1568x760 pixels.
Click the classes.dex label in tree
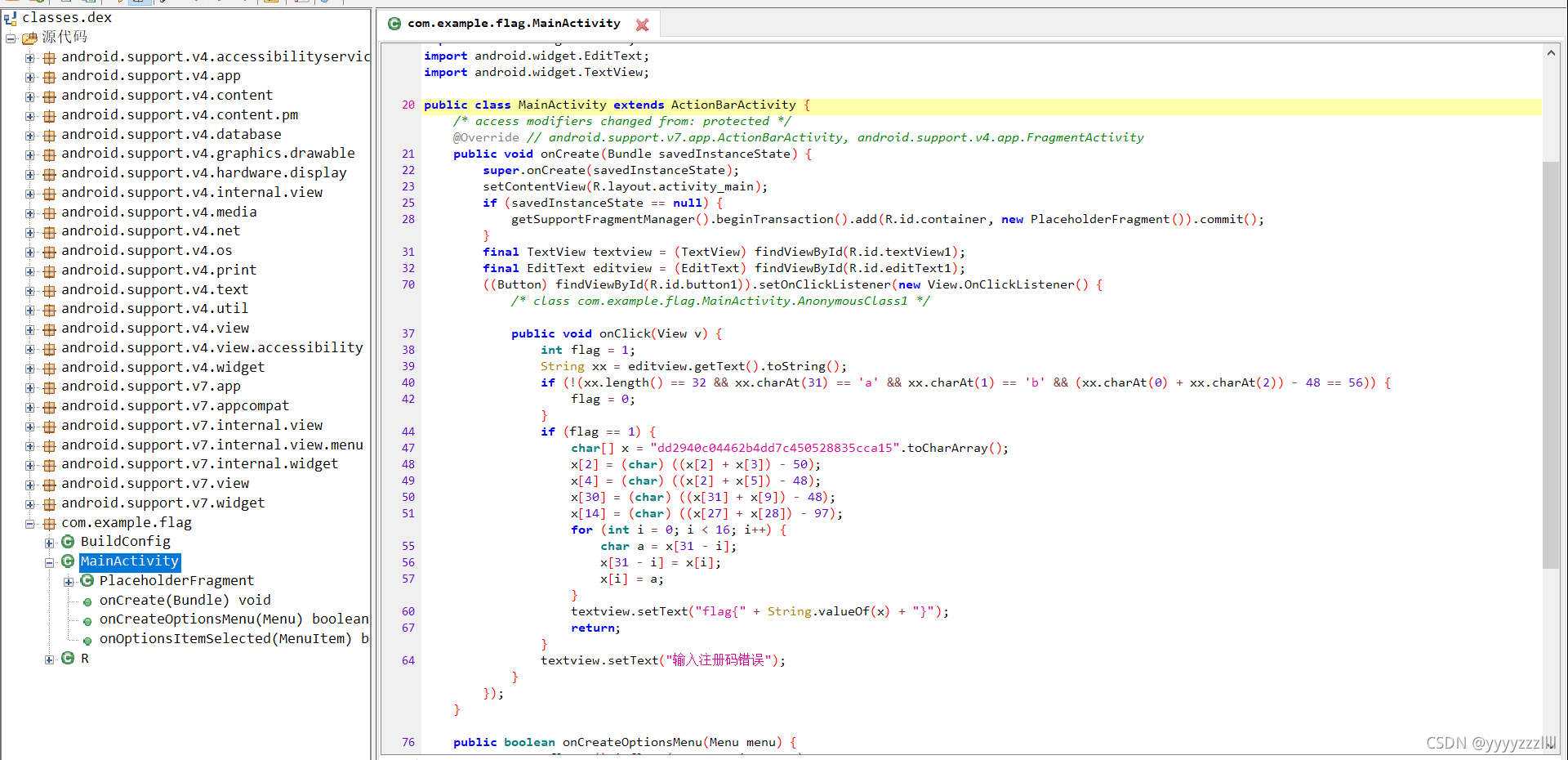67,18
